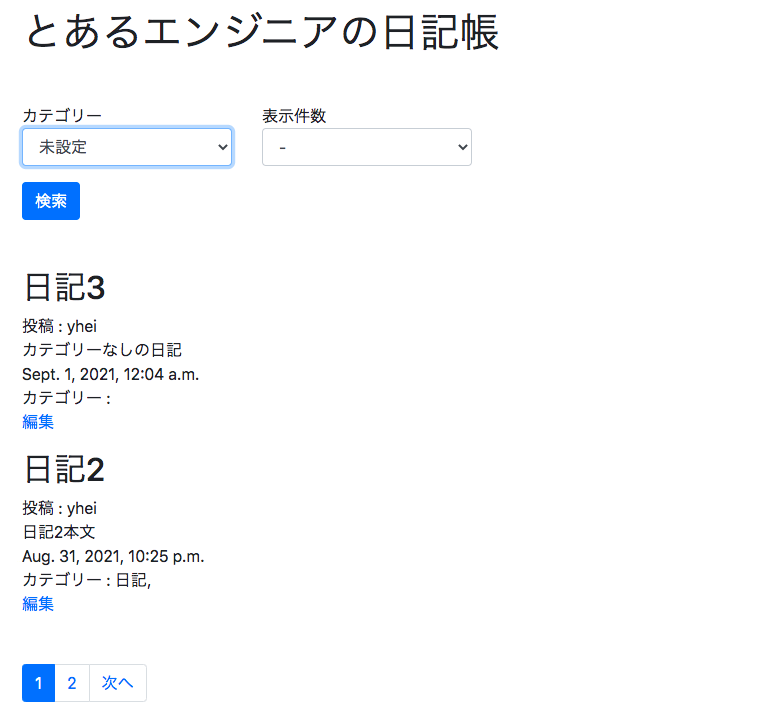Viewport: 767px width, 720px height.
Task: Click the text カテゴリー : 日記,
Action: pos(87,580)
